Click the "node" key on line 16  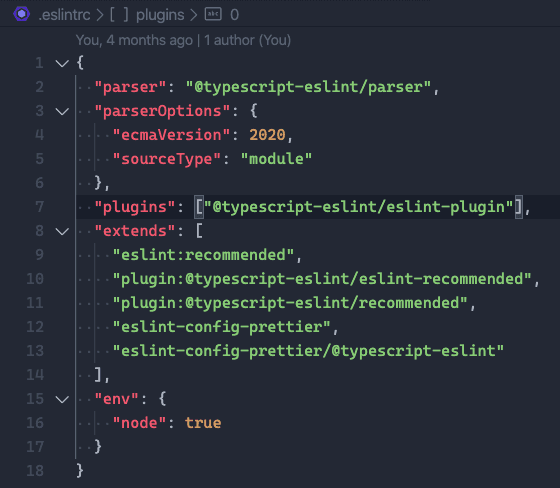139,423
